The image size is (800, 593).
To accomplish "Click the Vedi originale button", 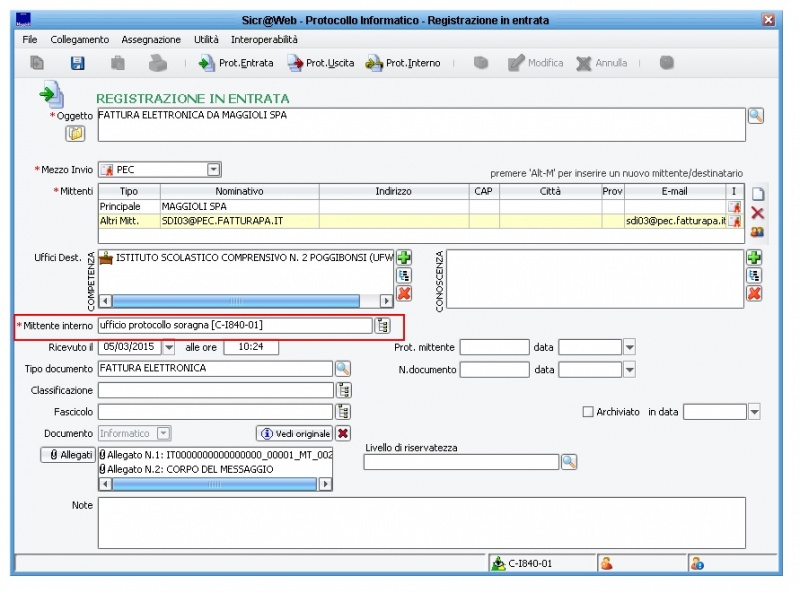I will click(294, 433).
